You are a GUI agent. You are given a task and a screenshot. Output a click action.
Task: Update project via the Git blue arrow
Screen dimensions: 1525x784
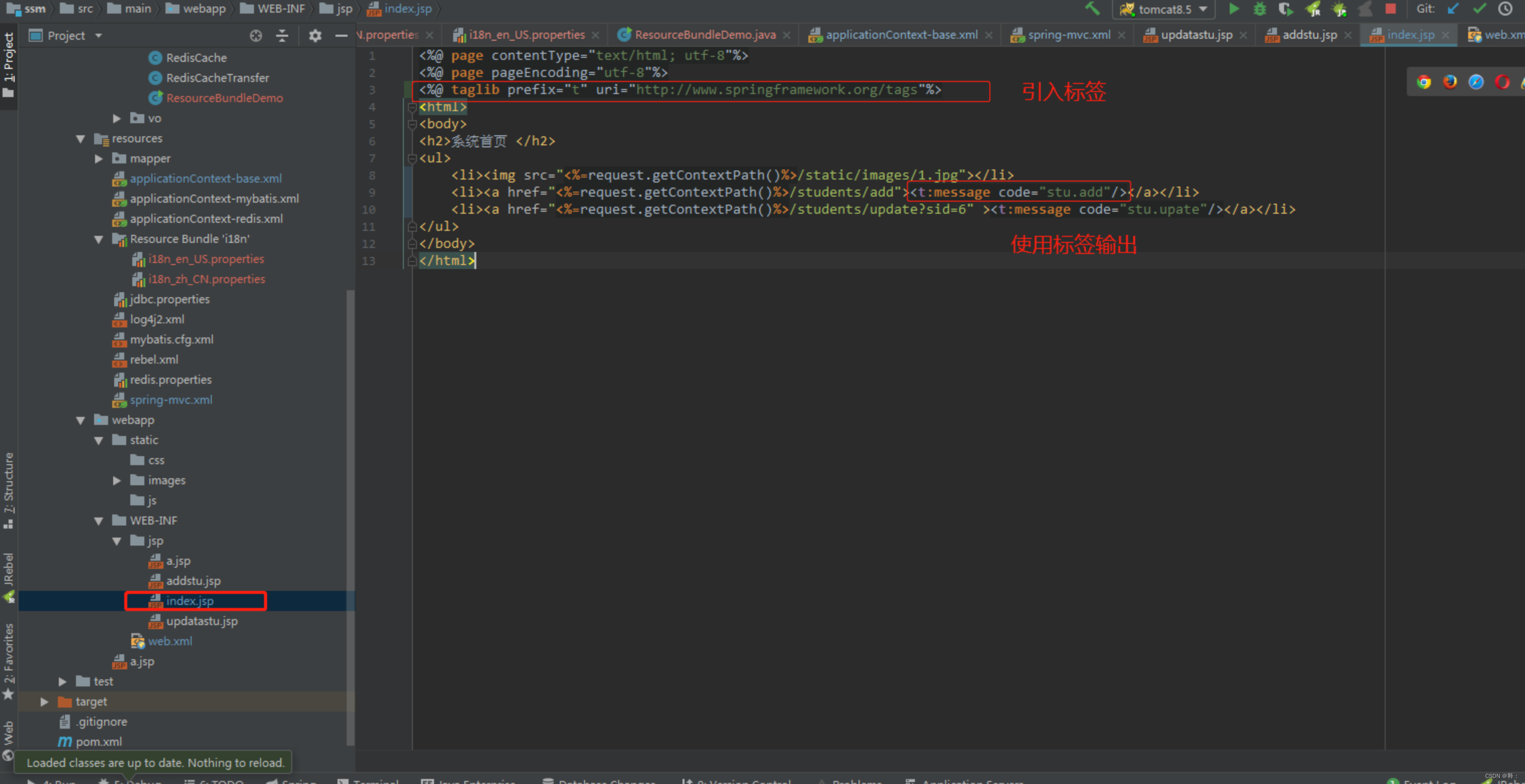1453,9
